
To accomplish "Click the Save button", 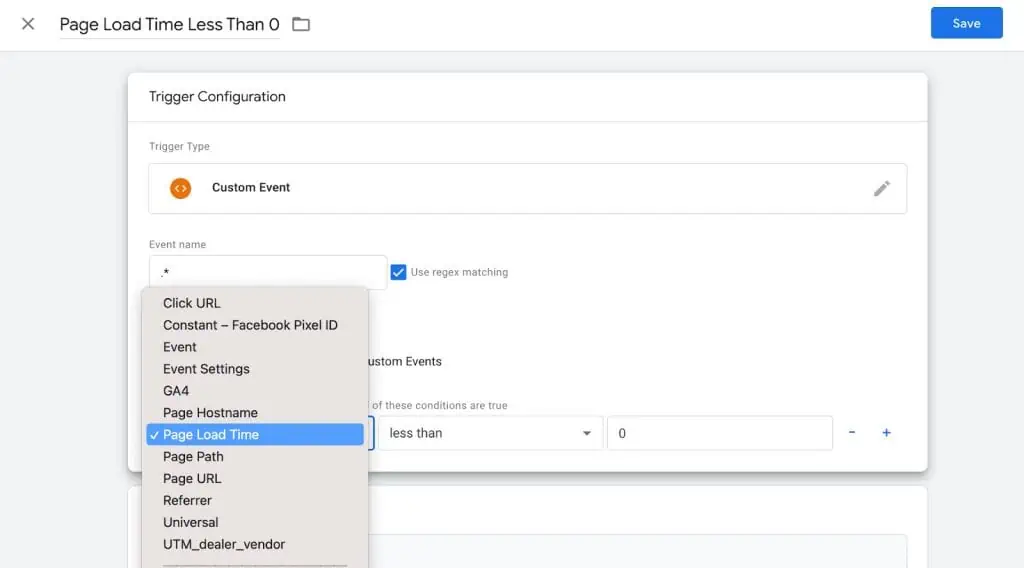I will [x=966, y=23].
